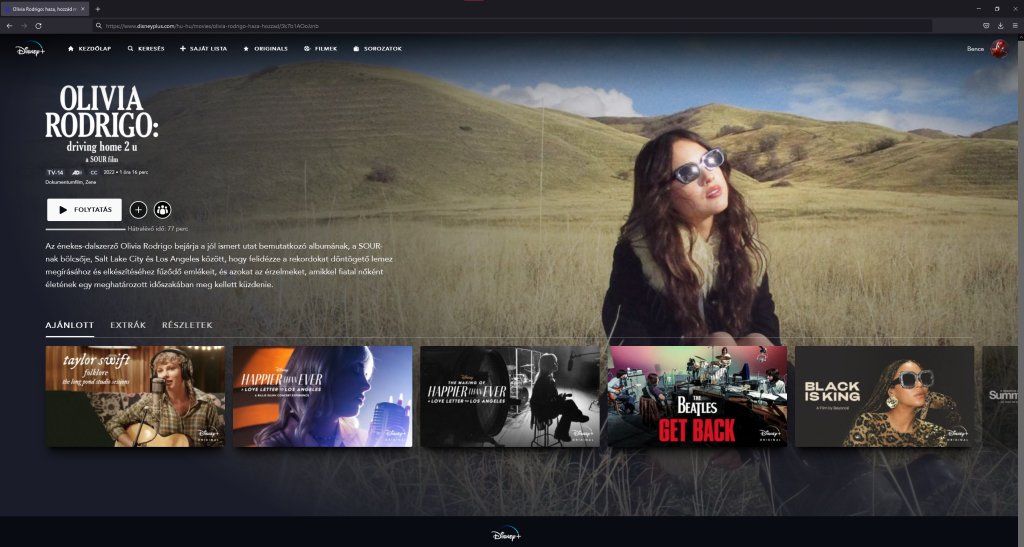Screen dimensions: 1024x547
Task: Click the Disney+ logo in the footer
Action: [506, 534]
